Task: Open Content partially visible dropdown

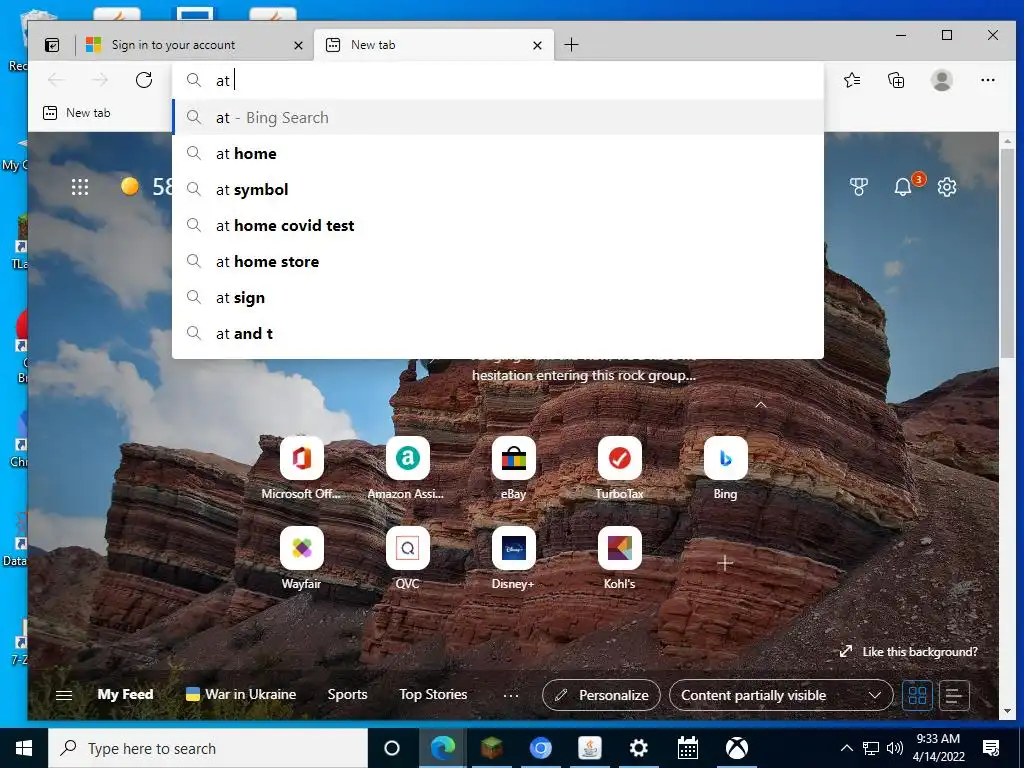Action: click(x=781, y=695)
